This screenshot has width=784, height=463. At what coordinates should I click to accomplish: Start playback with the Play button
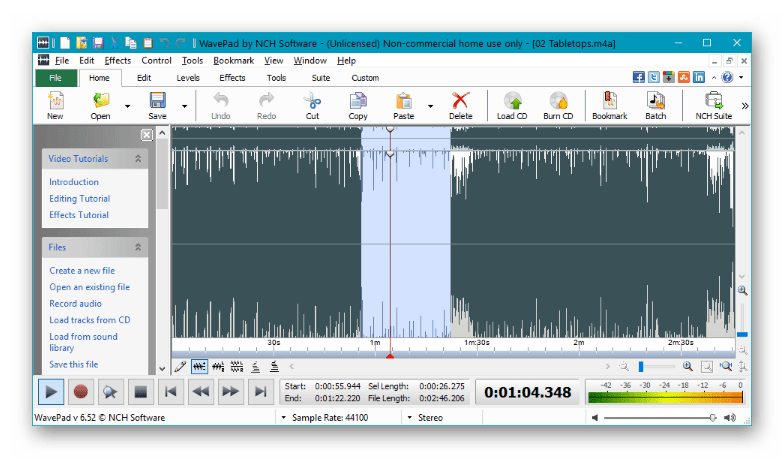(51, 392)
